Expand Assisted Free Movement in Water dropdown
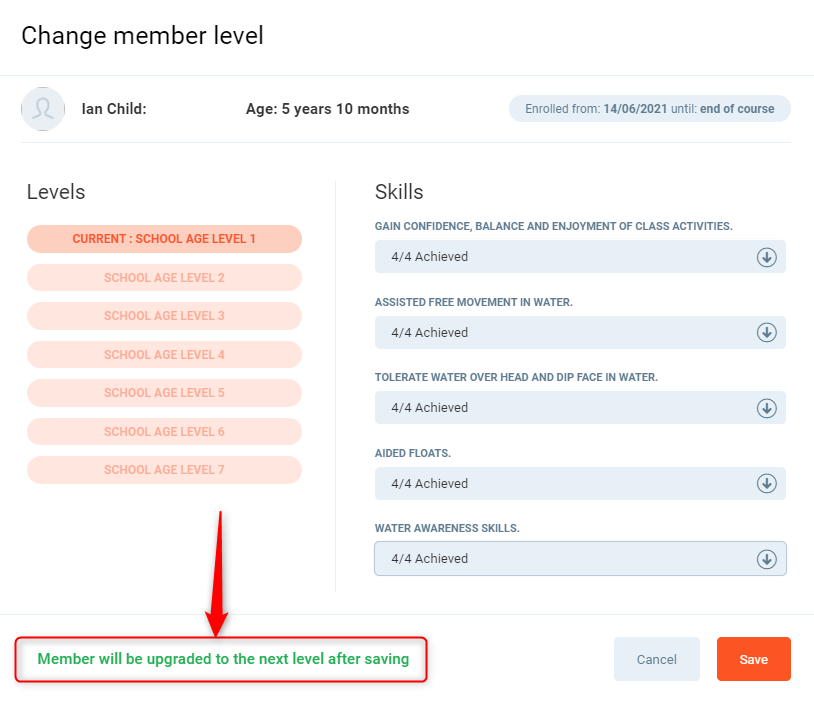This screenshot has width=814, height=703. click(x=565, y=332)
